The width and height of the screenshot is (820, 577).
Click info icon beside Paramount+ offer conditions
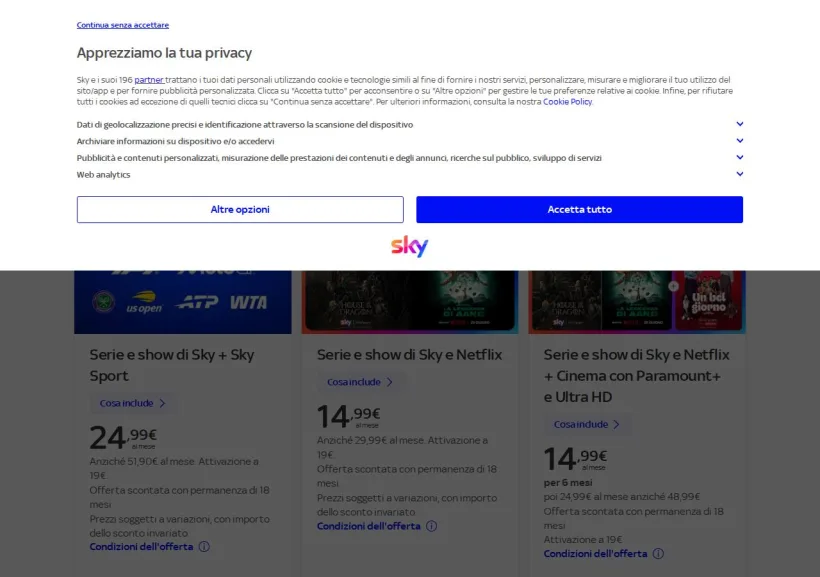click(658, 553)
